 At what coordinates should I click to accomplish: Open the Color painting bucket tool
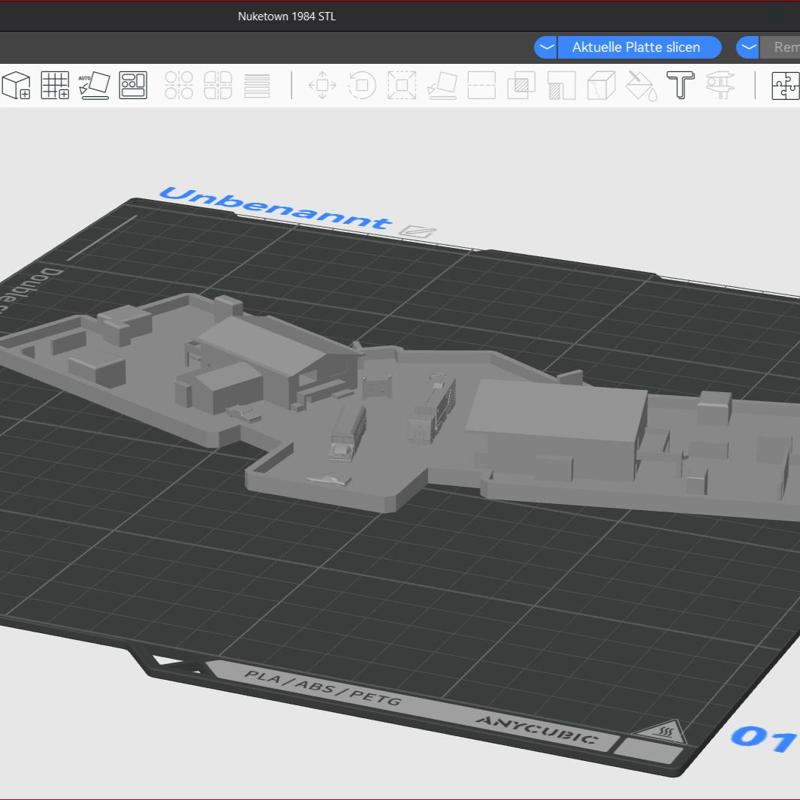640,86
